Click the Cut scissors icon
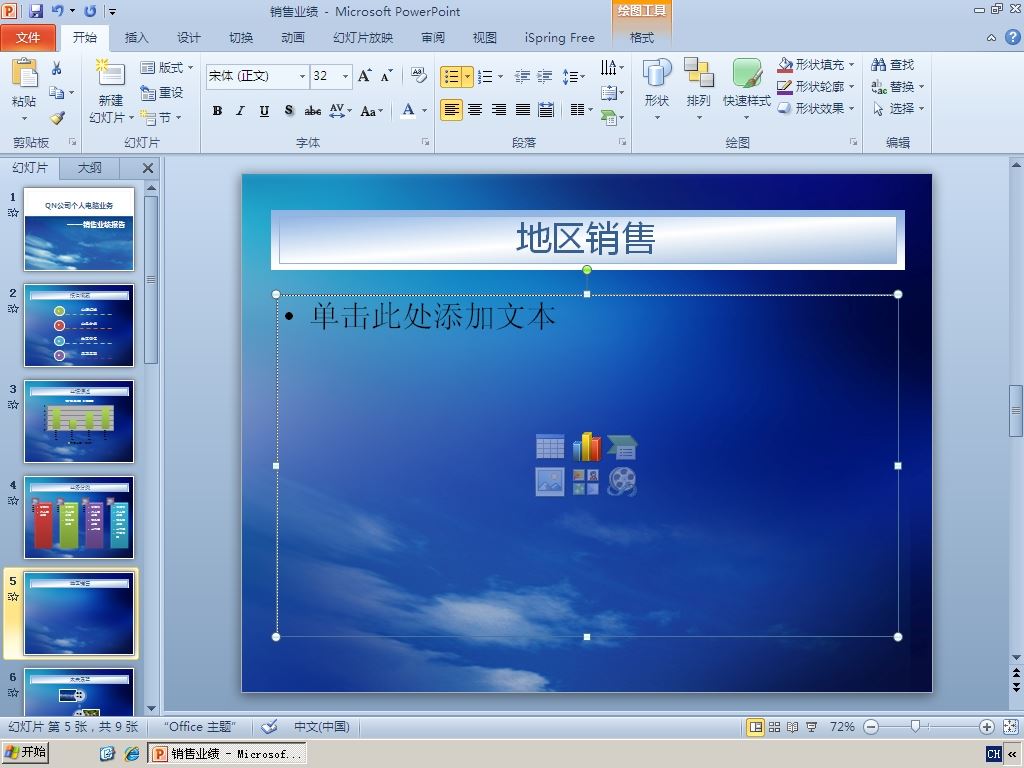 coord(57,68)
